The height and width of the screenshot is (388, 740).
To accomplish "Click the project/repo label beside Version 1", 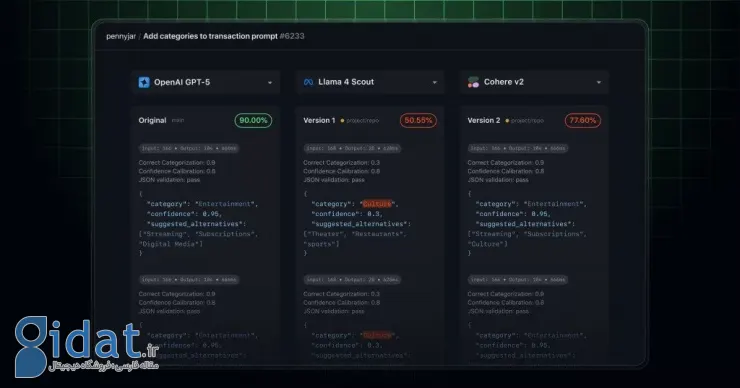I will pyautogui.click(x=362, y=121).
